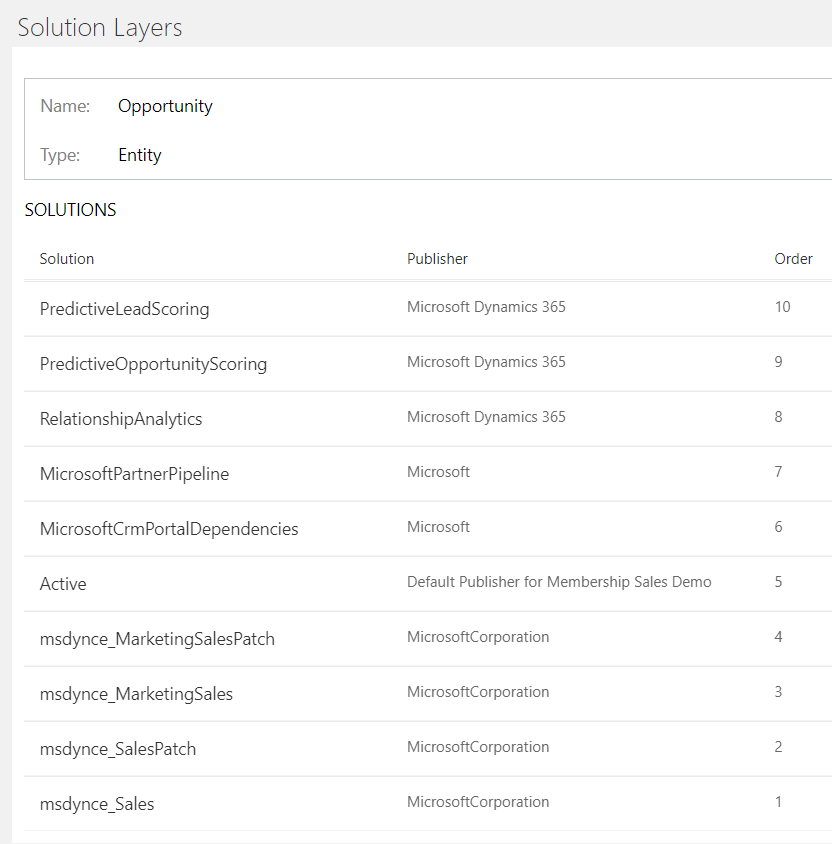Open the PredictiveLeadScoring solution layer
Screen dimensions: 832x844
pyautogui.click(x=124, y=309)
